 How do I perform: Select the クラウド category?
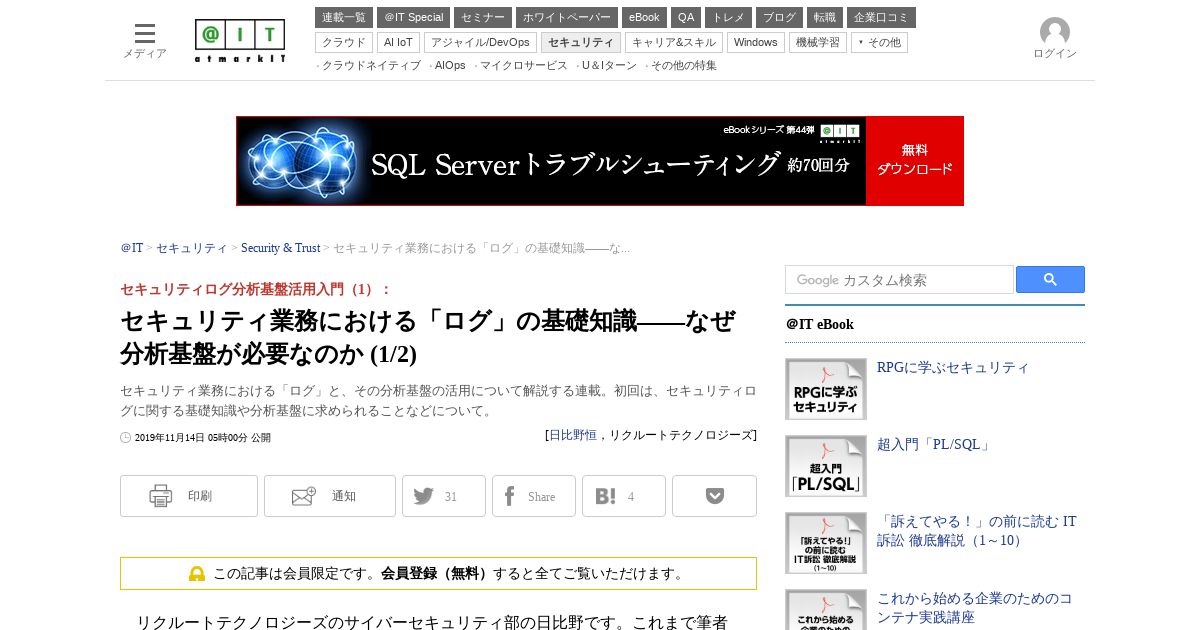point(344,42)
